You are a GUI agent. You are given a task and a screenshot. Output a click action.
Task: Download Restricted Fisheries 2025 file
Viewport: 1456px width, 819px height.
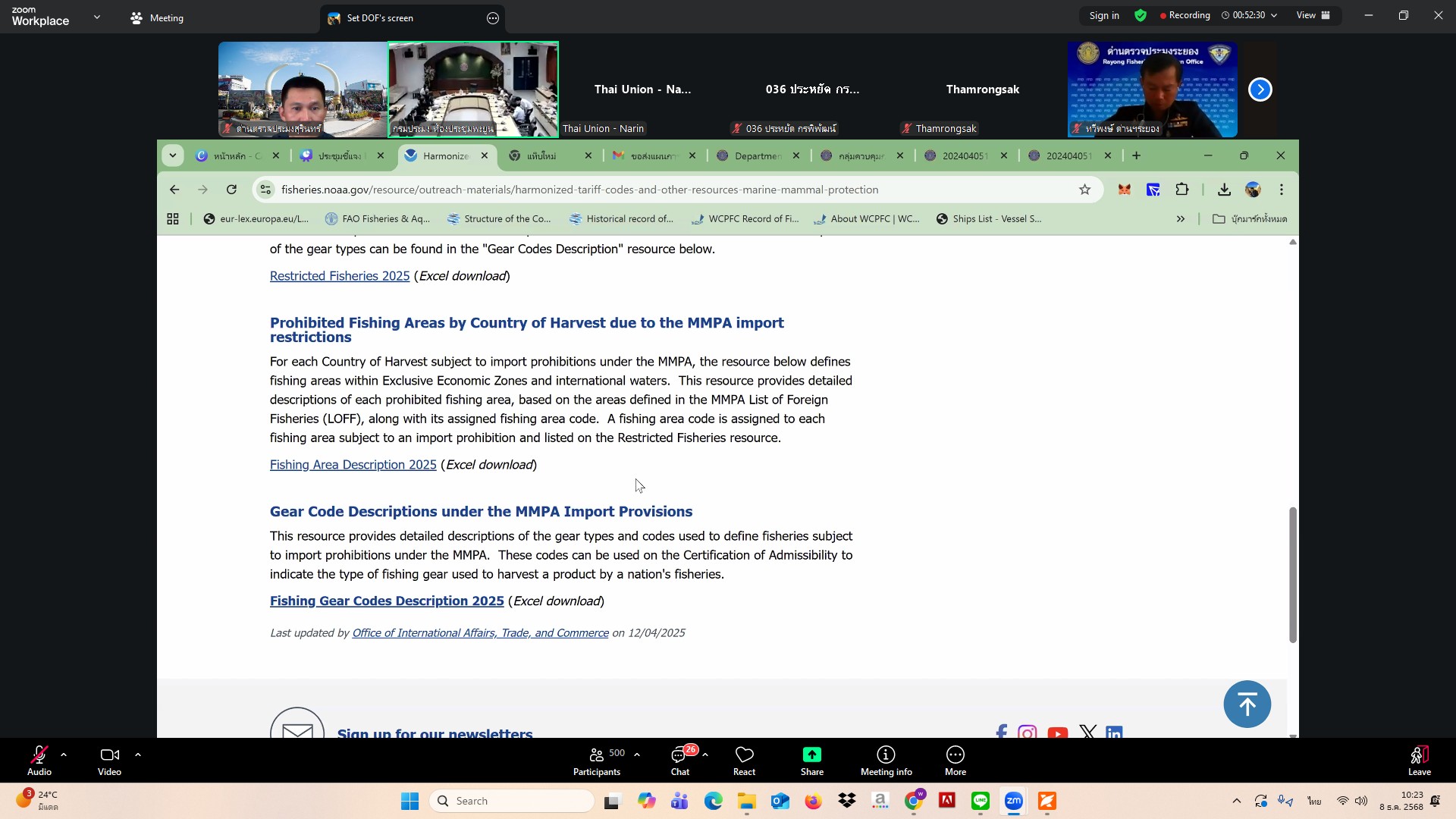[x=339, y=276]
